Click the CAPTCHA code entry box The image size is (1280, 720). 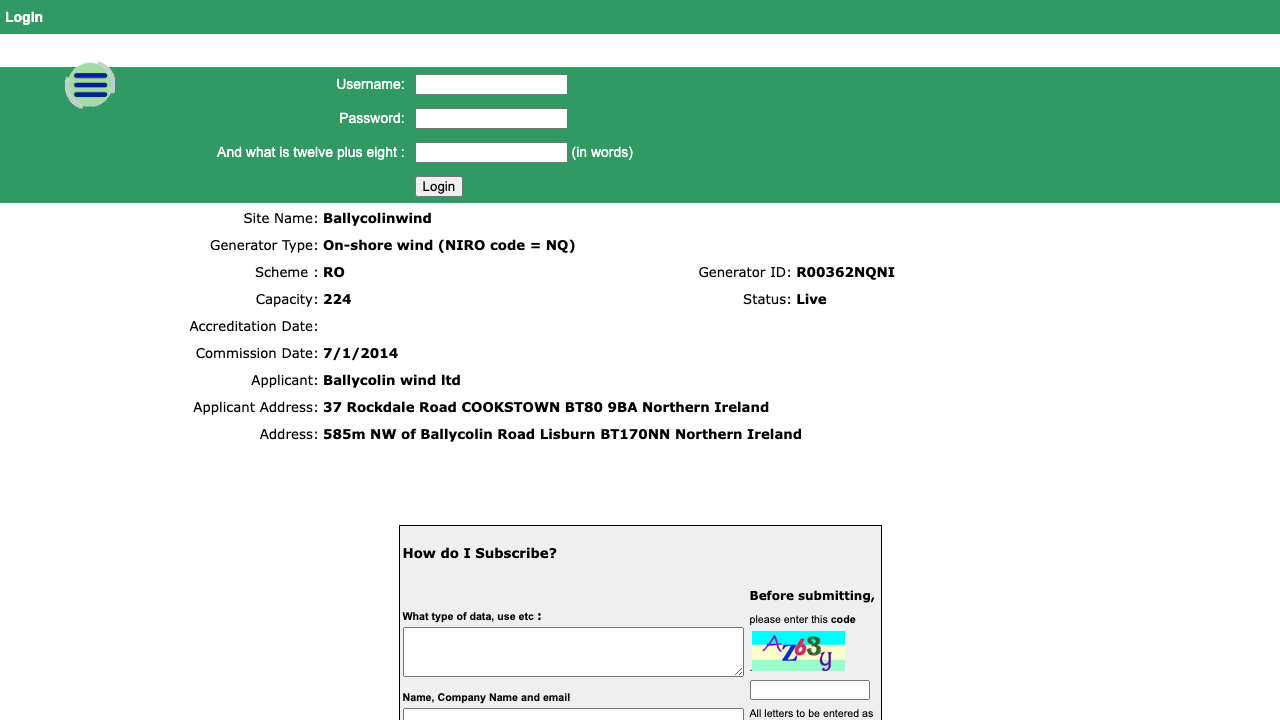pyautogui.click(x=809, y=689)
